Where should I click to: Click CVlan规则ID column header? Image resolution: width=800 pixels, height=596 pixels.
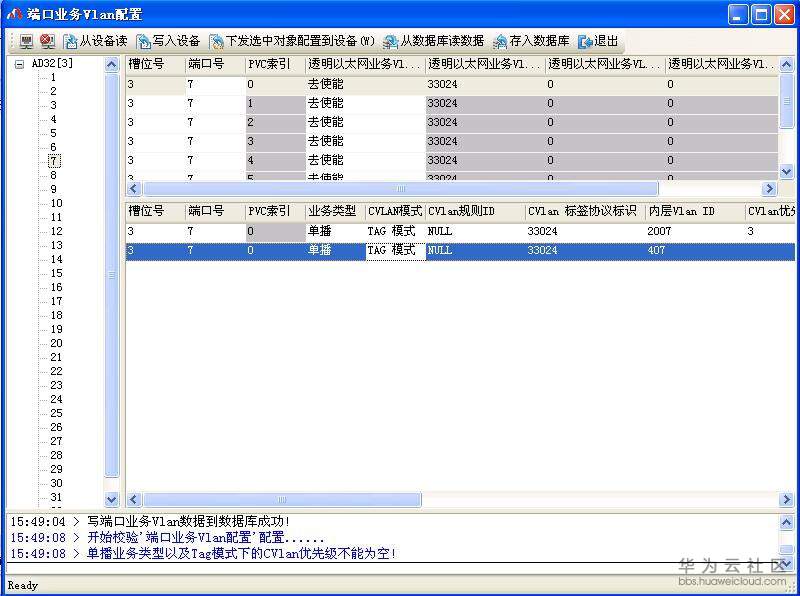475,211
